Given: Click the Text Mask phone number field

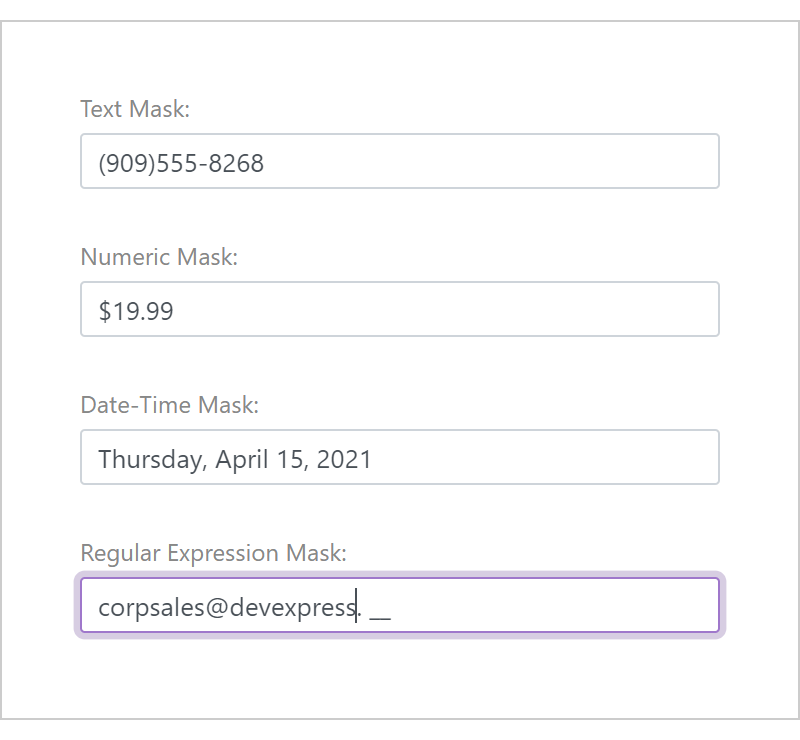Looking at the screenshot, I should coord(400,161).
